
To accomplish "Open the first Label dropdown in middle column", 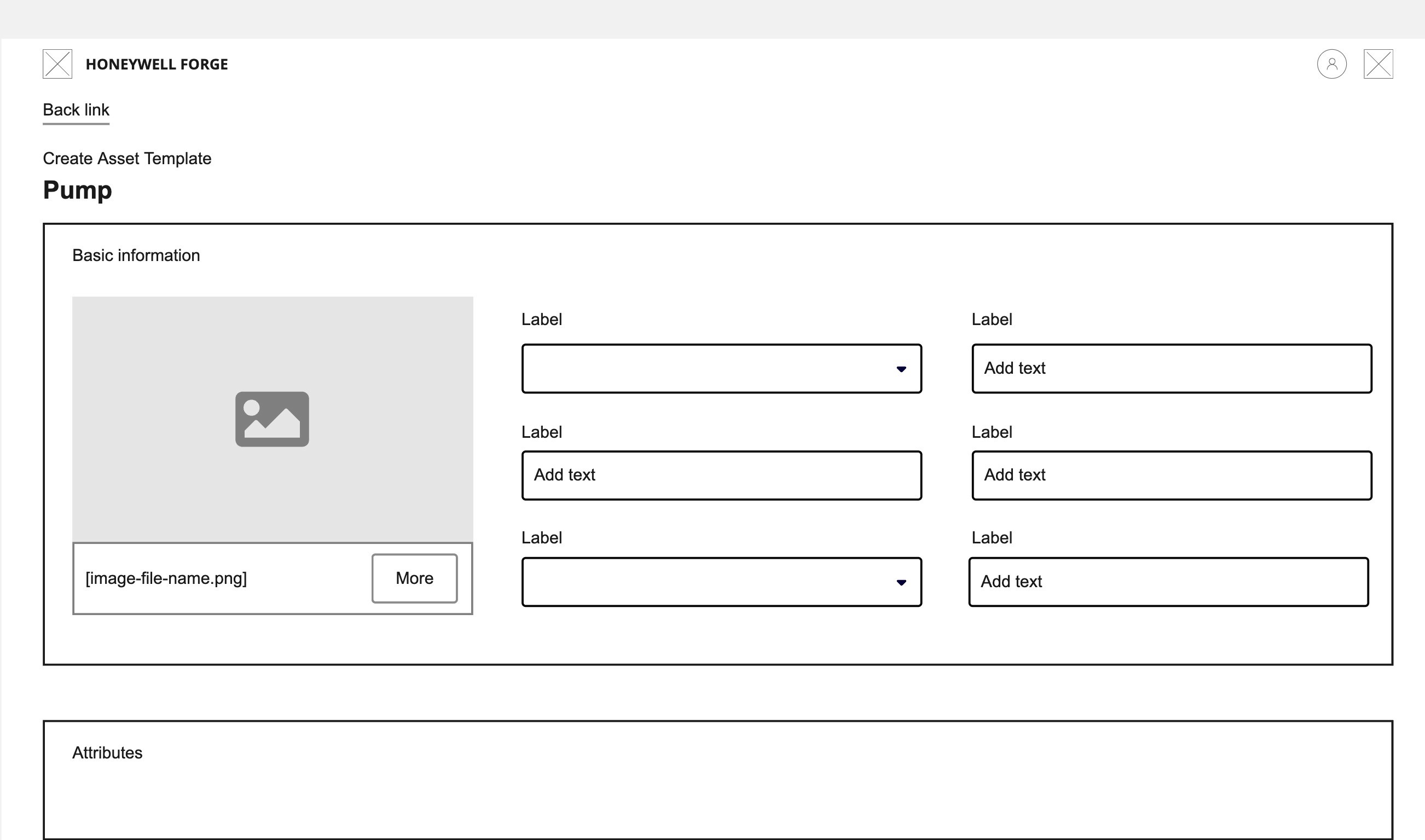I will [722, 368].
